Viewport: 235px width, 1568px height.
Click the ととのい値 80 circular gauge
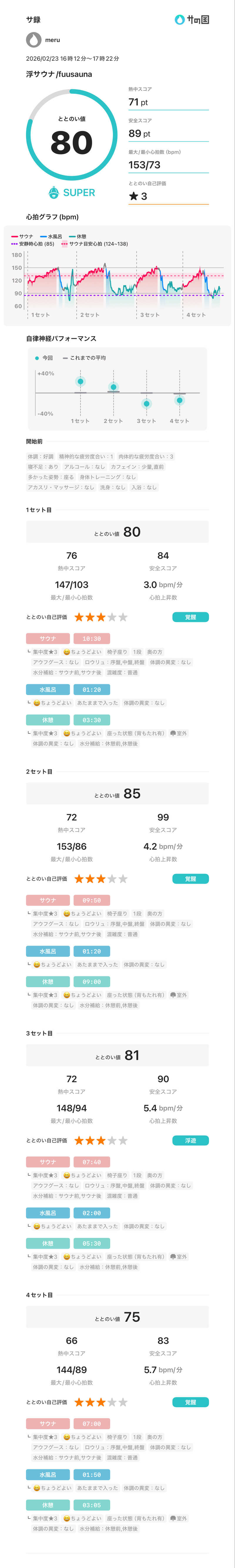pyautogui.click(x=72, y=134)
